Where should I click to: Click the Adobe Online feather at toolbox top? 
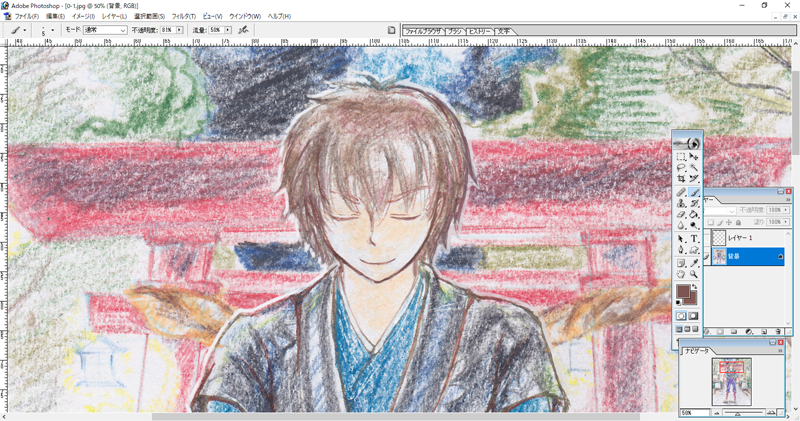(687, 142)
